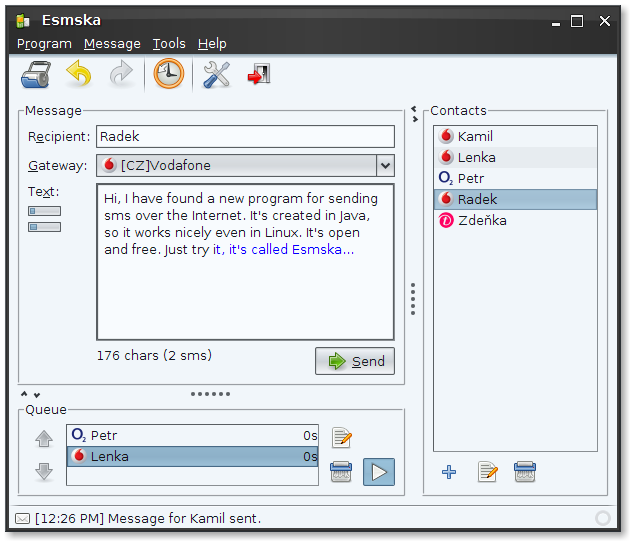The height and width of the screenshot is (541, 630).
Task: Collapse queue panel with up arrow
Action: point(24,394)
